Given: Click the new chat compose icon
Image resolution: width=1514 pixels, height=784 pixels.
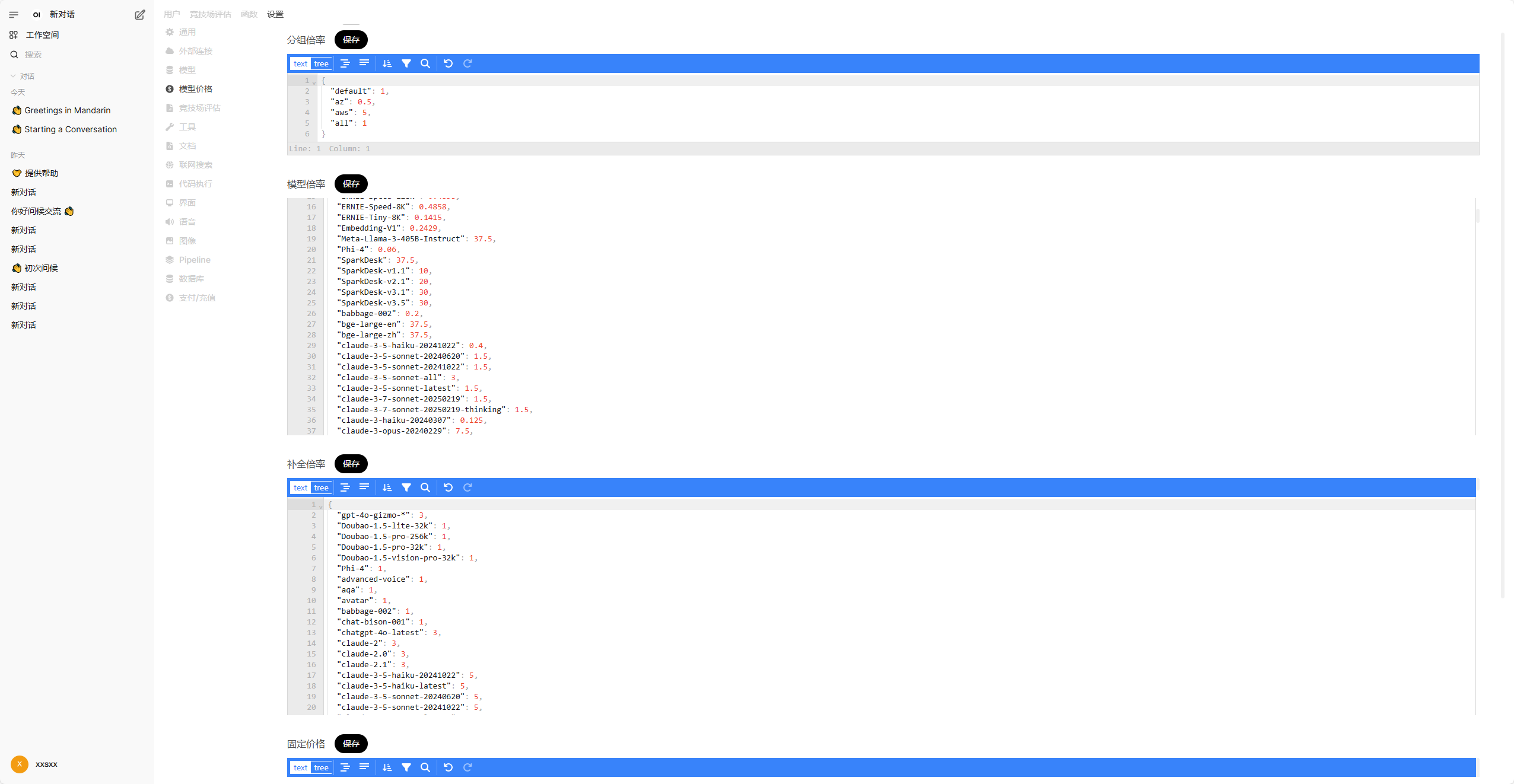Looking at the screenshot, I should click(140, 15).
